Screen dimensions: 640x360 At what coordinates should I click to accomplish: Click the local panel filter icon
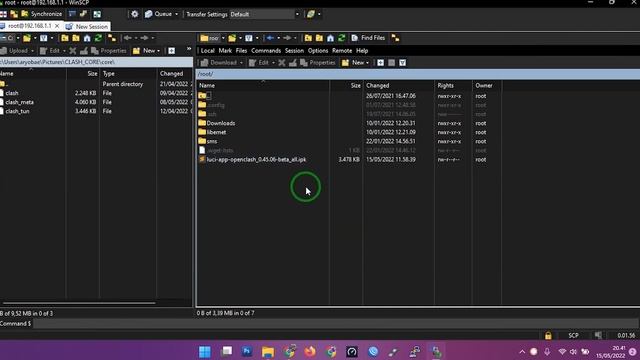43,38
